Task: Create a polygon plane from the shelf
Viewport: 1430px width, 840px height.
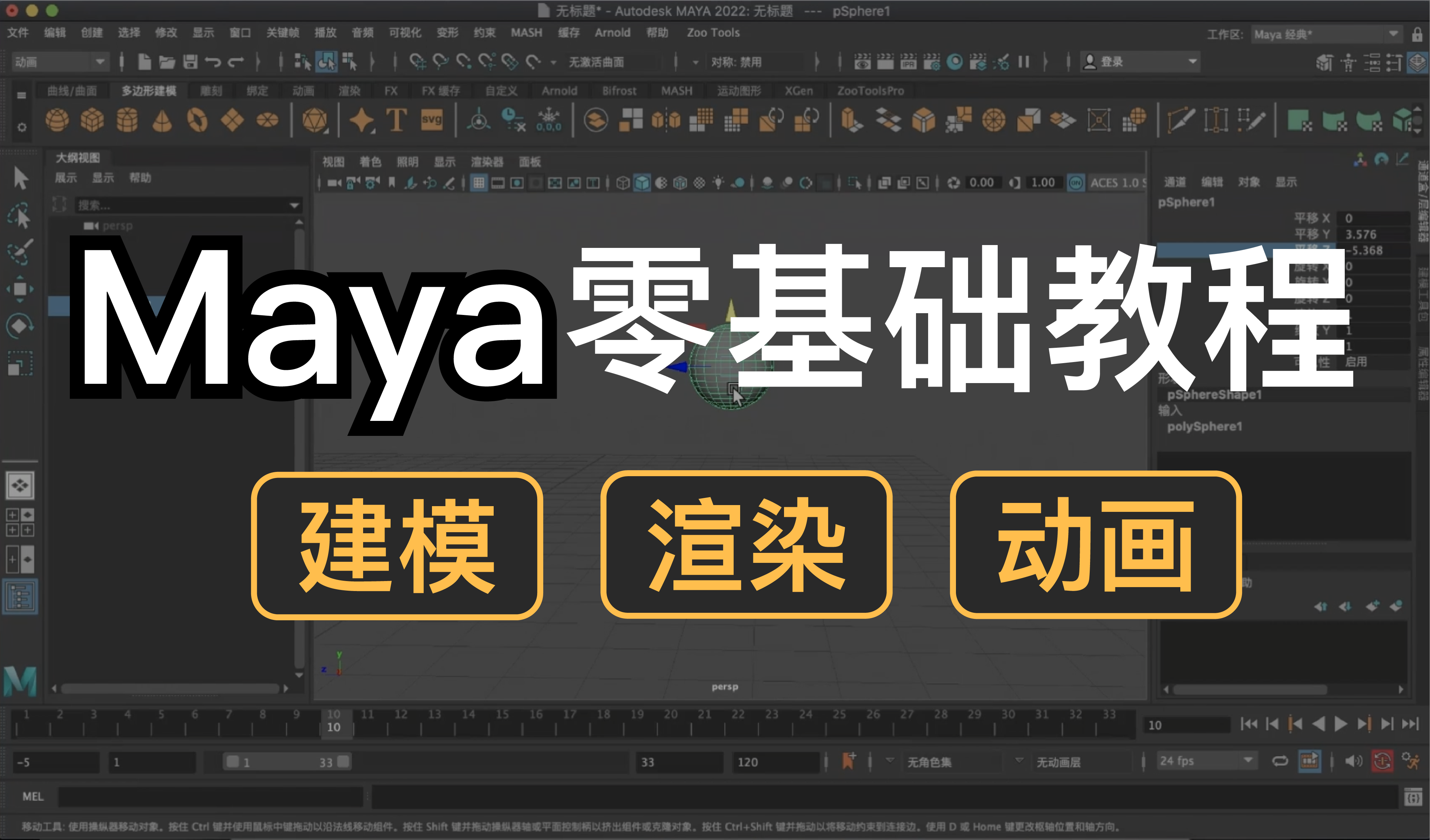Action: [233, 120]
